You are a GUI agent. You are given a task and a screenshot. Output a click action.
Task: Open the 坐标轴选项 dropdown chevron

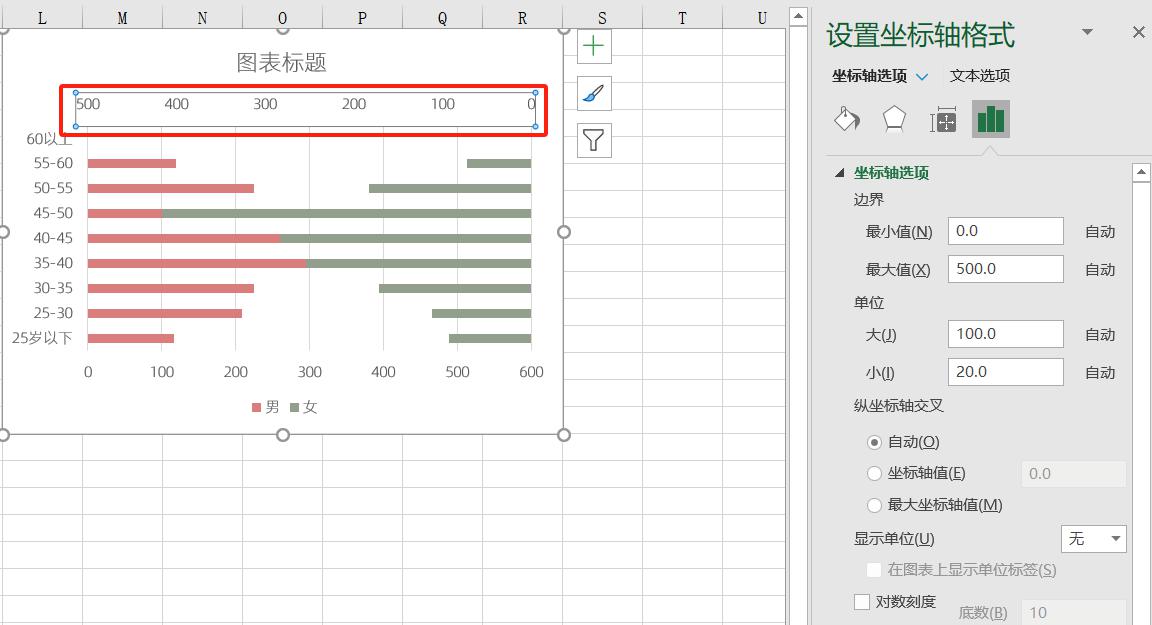[922, 76]
